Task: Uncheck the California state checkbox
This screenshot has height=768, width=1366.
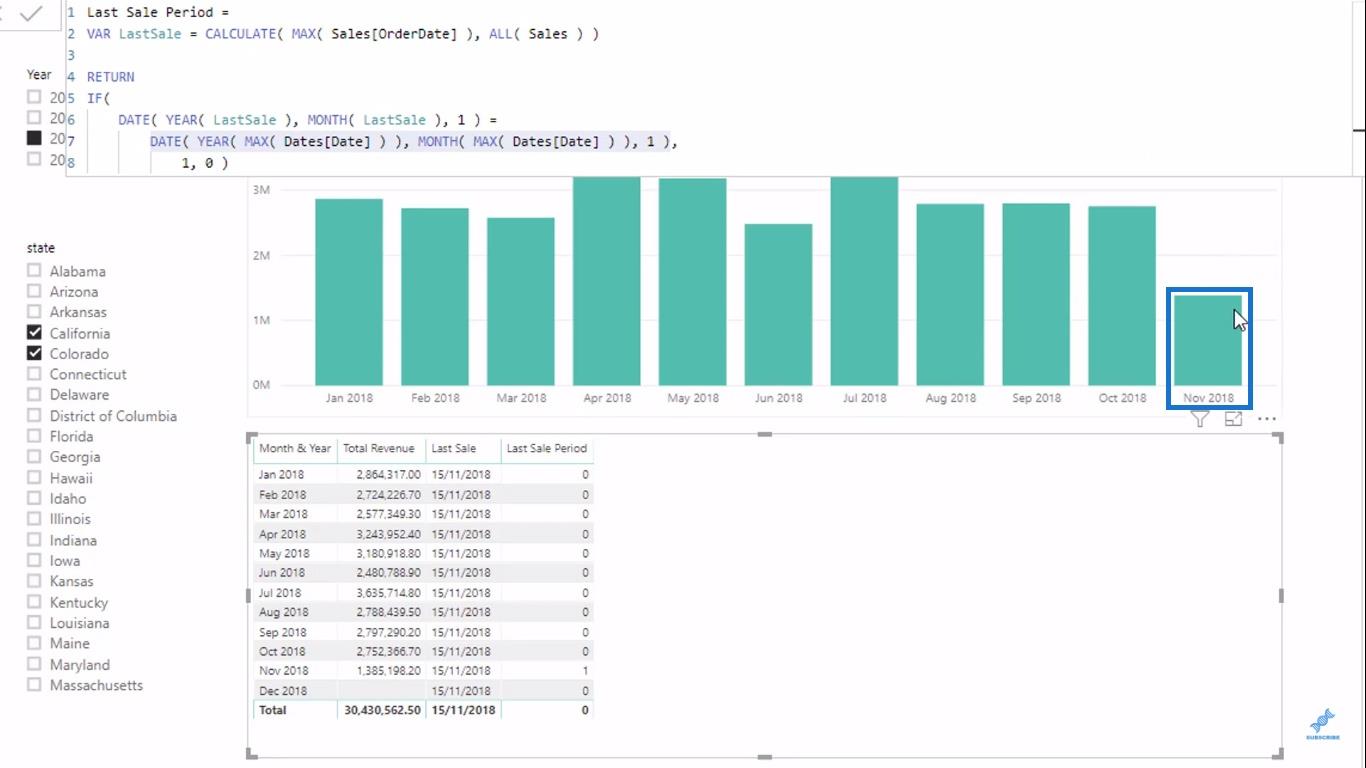Action: click(35, 332)
